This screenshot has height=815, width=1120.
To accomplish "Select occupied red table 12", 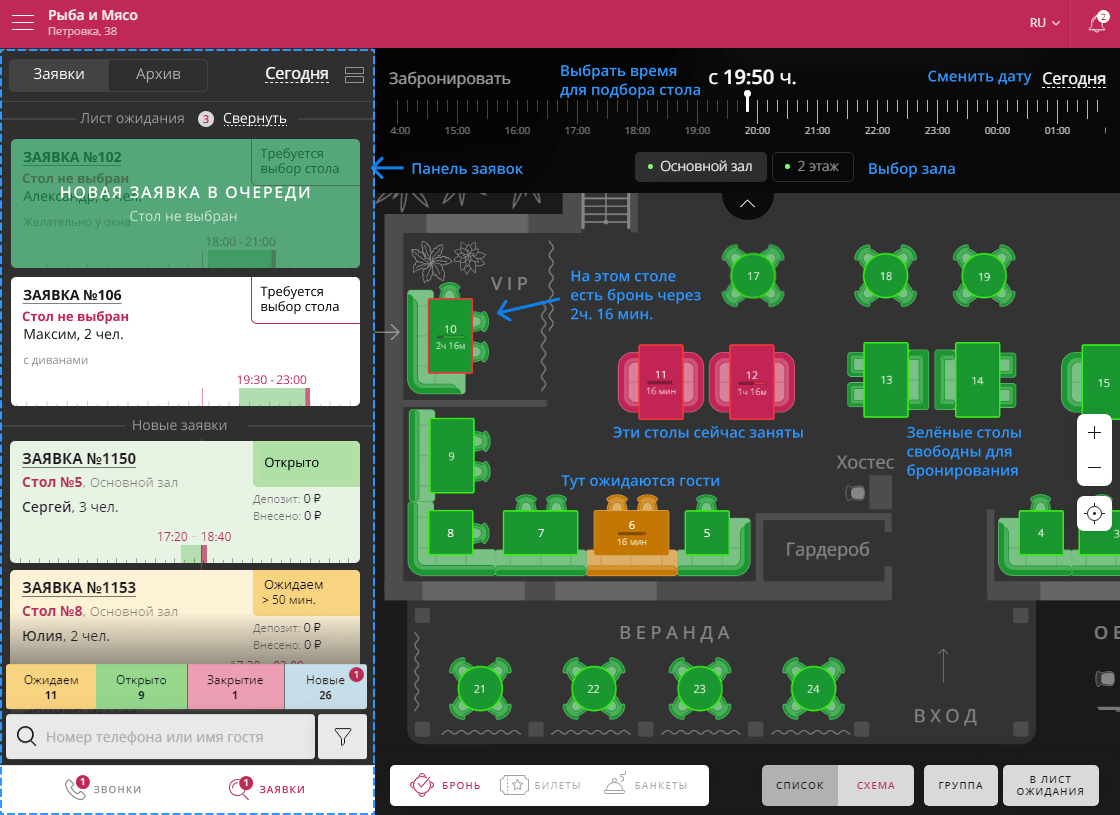I will click(751, 381).
